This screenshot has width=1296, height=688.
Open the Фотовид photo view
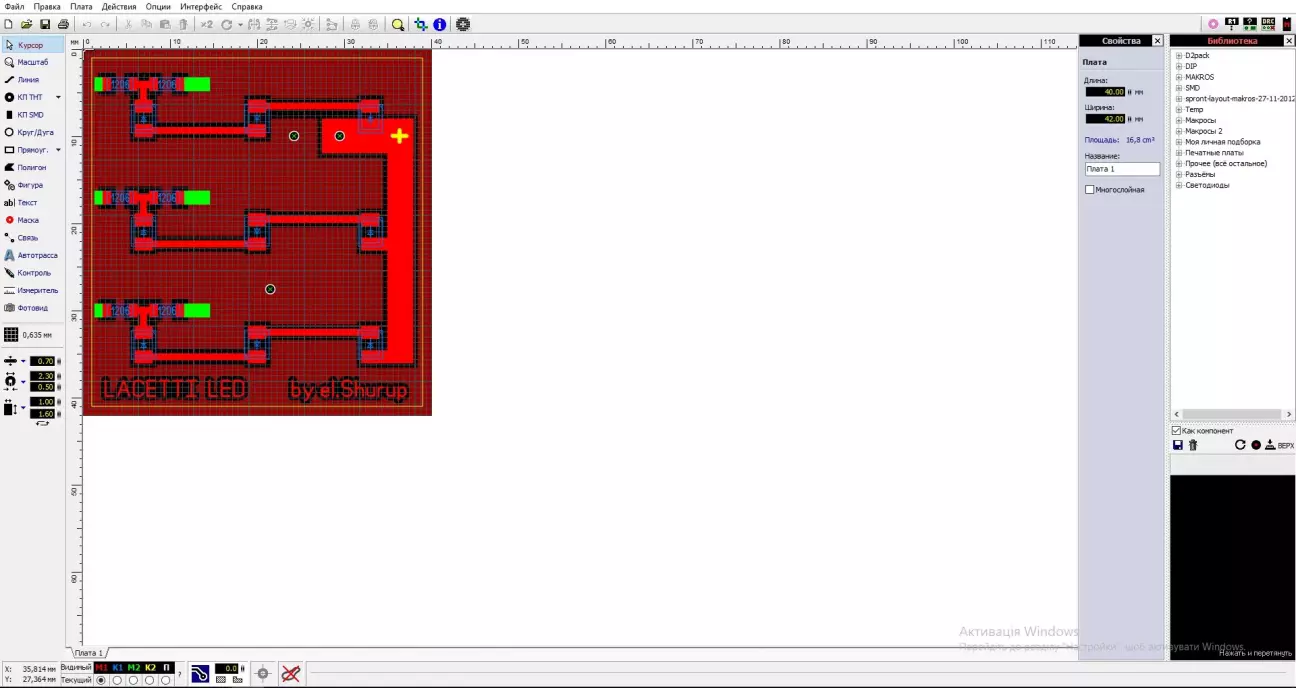(x=30, y=308)
